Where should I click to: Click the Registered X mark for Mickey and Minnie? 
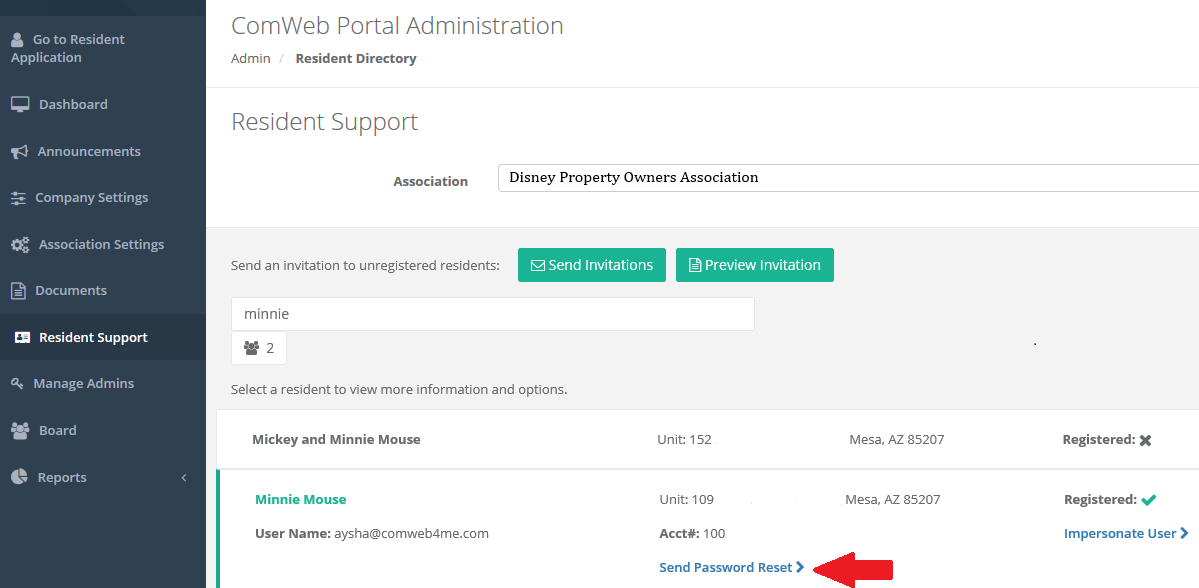[x=1145, y=440]
